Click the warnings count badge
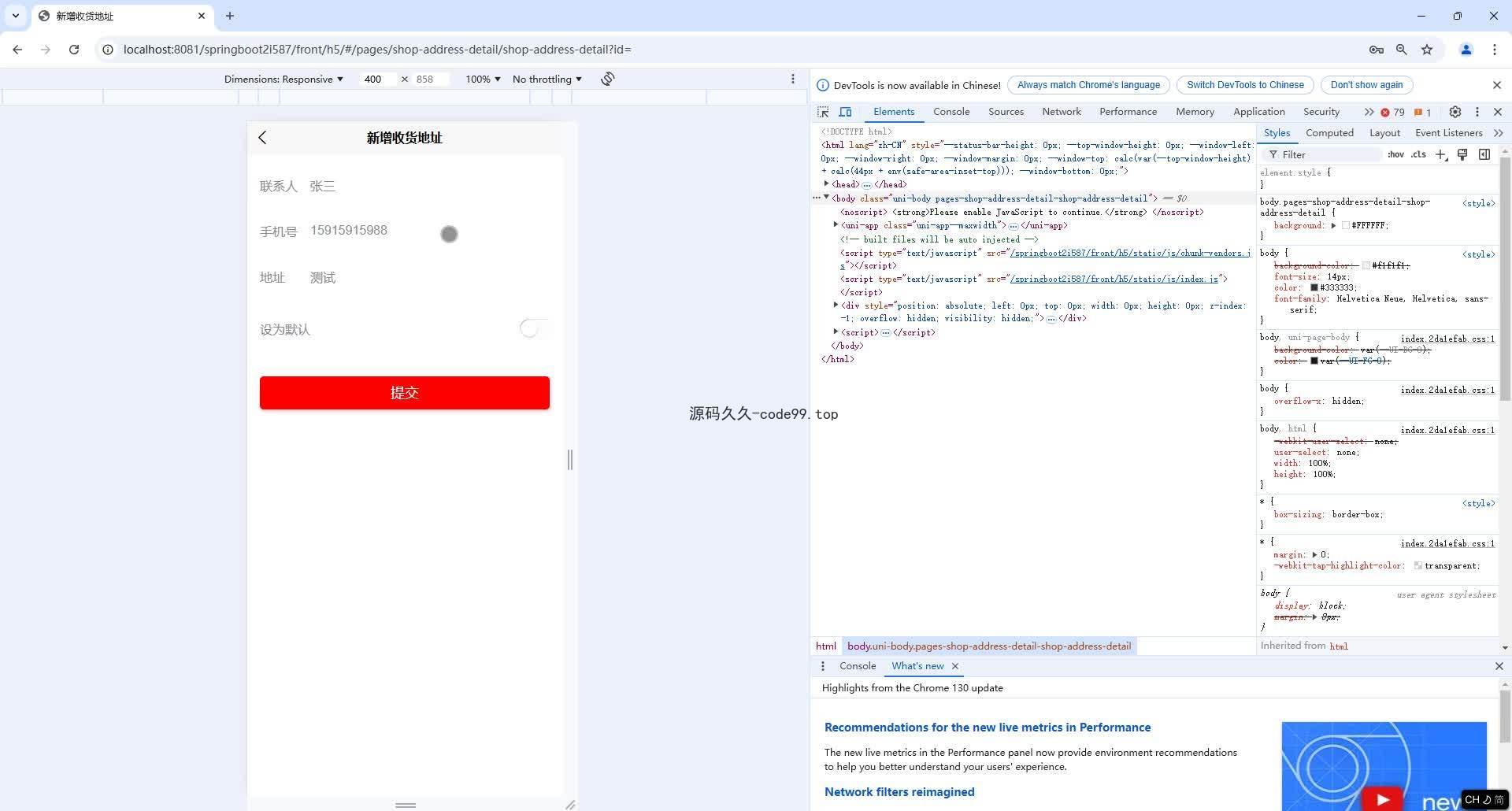 coord(1422,112)
